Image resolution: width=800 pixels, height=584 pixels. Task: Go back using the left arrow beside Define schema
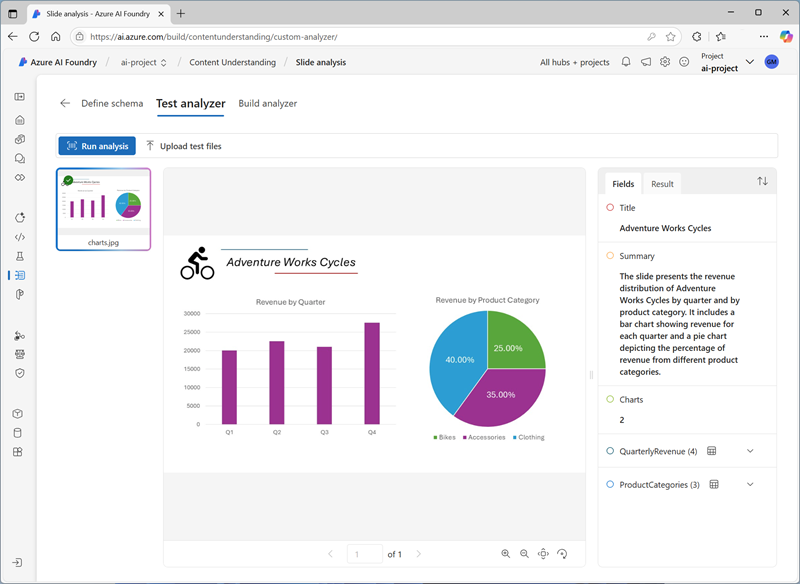[65, 104]
